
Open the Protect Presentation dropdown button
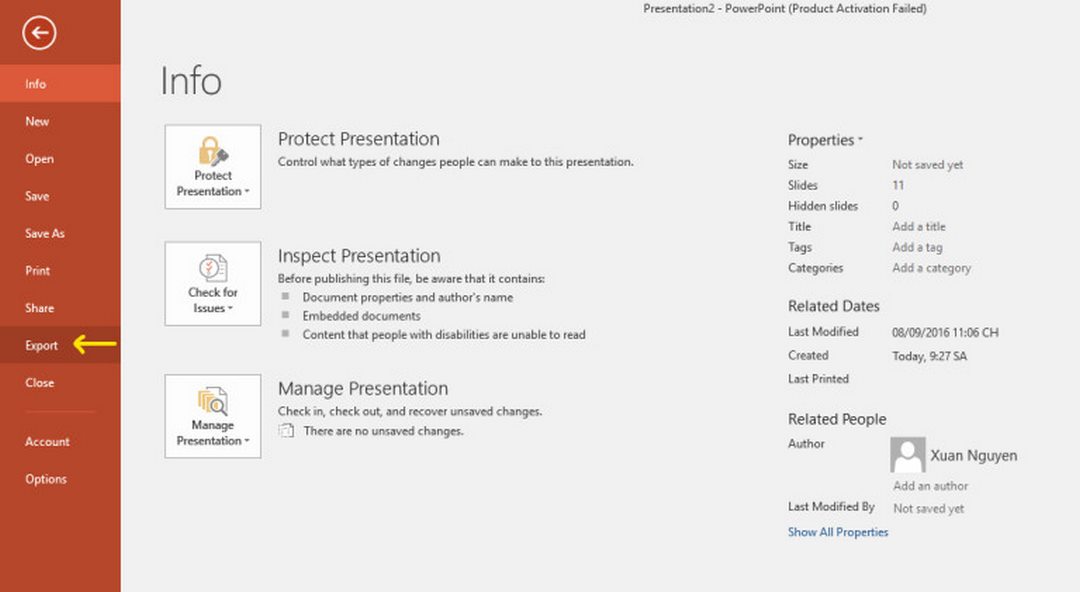pos(213,167)
